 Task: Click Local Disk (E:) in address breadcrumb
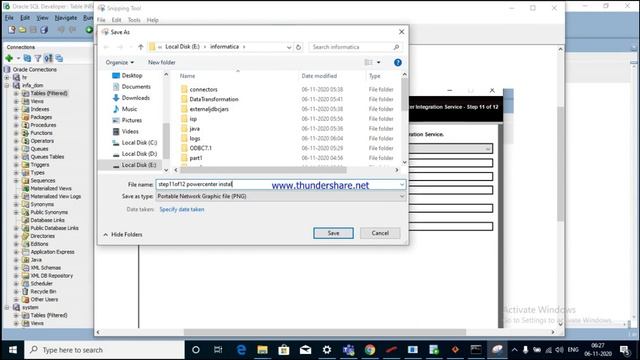pyautogui.click(x=182, y=47)
